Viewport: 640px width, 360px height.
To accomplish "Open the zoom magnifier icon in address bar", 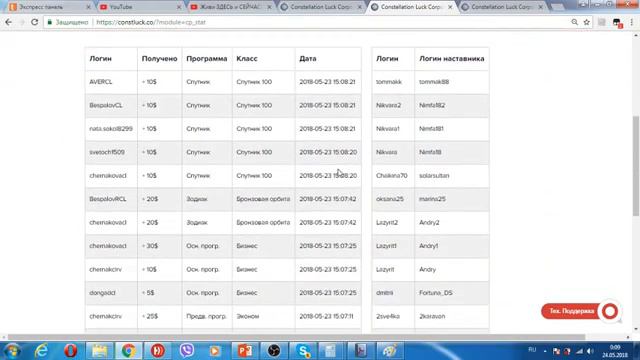I will click(x=574, y=22).
